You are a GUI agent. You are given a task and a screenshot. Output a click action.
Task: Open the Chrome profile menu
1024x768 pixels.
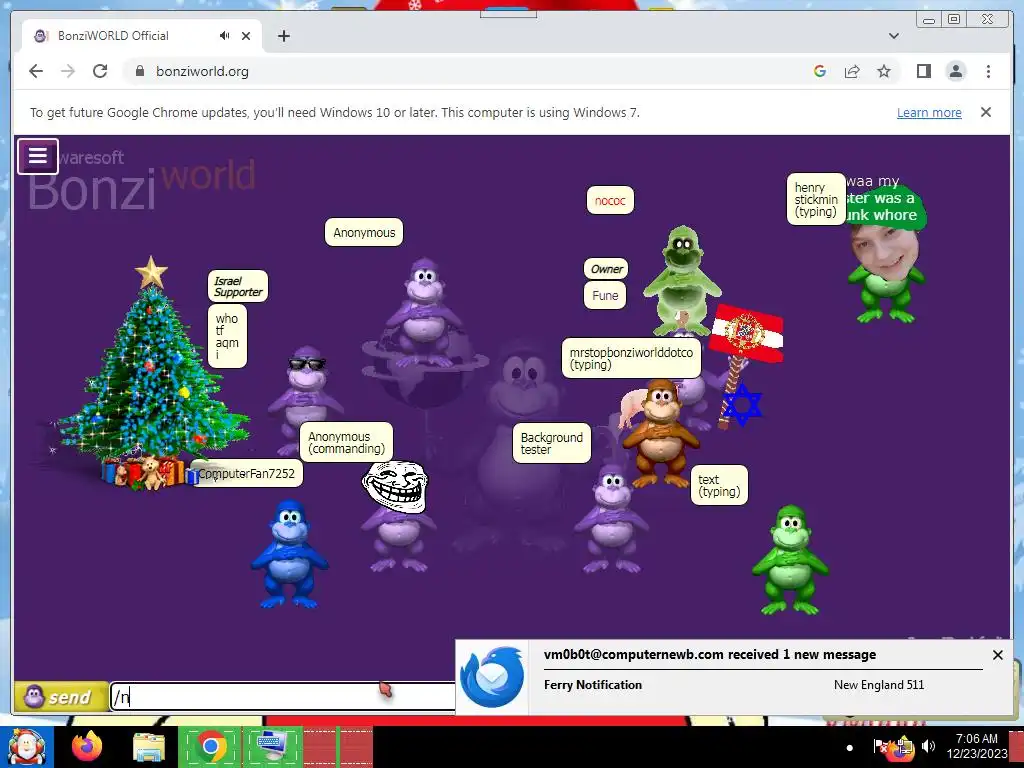(956, 71)
